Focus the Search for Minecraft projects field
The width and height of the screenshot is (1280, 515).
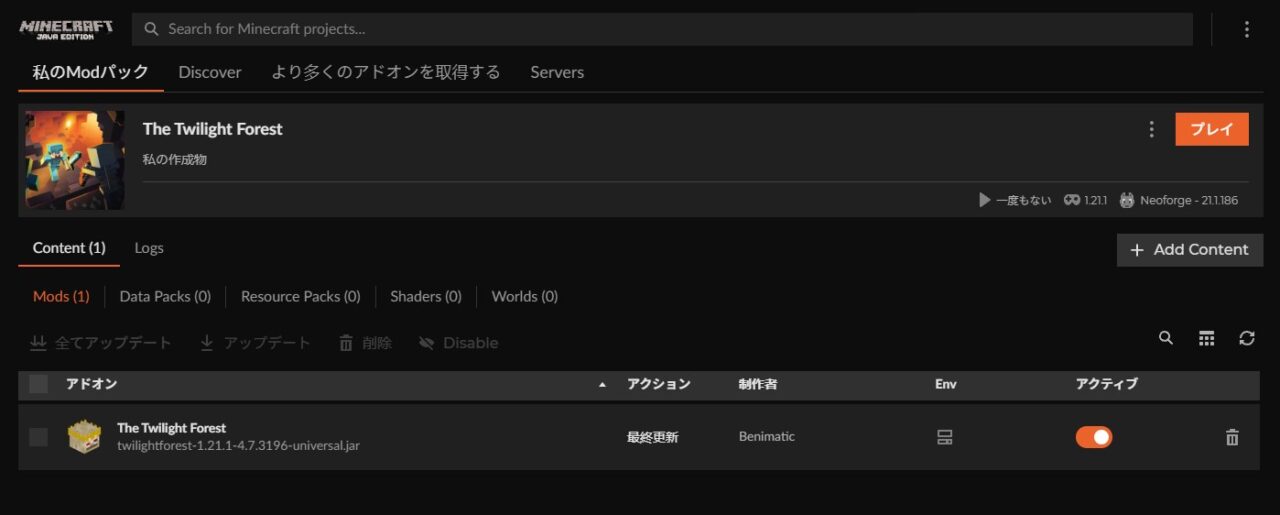662,29
